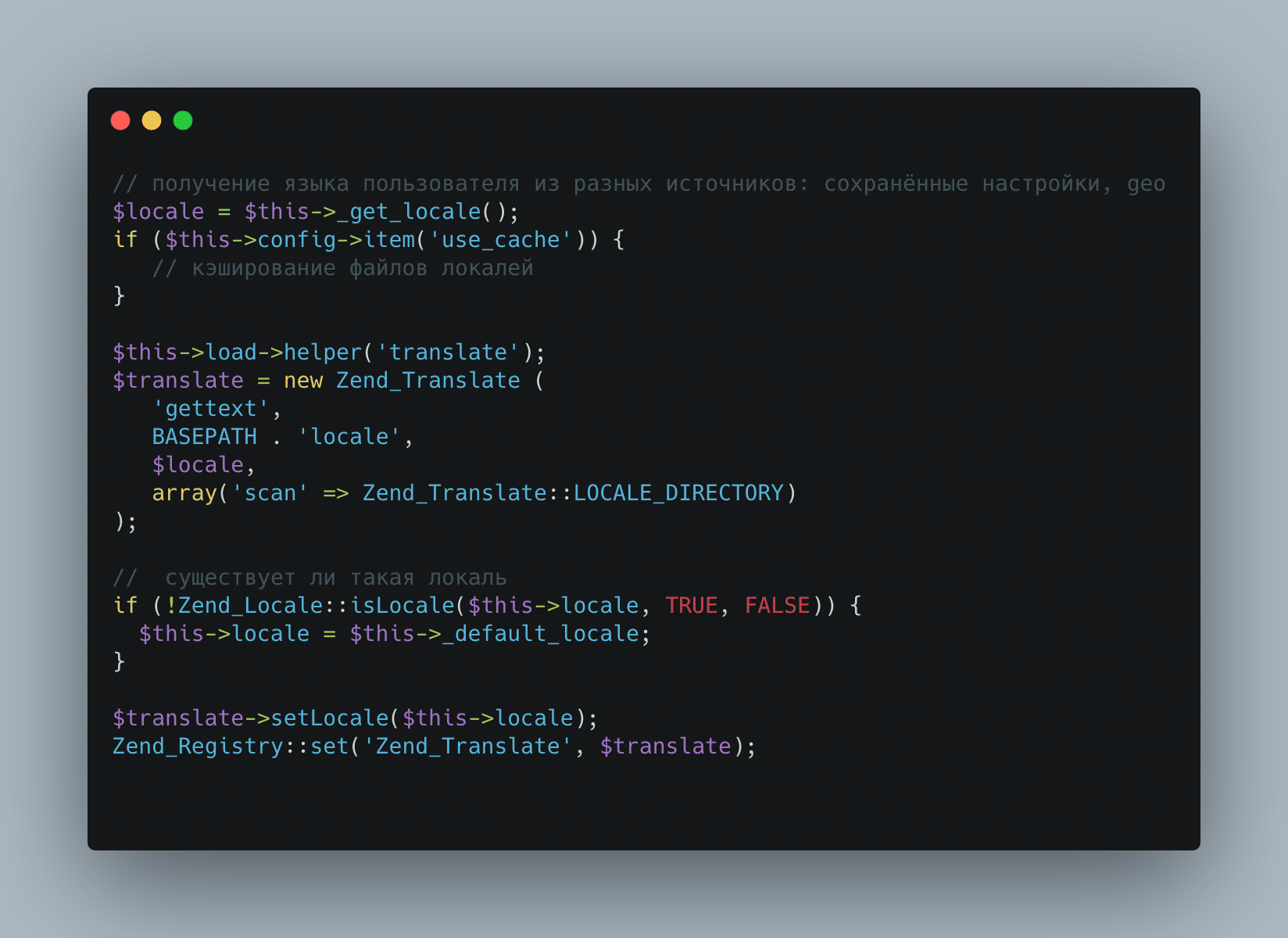The height and width of the screenshot is (938, 1288).
Task: Click the Russian comment about caching locale files
Action: pos(343,268)
